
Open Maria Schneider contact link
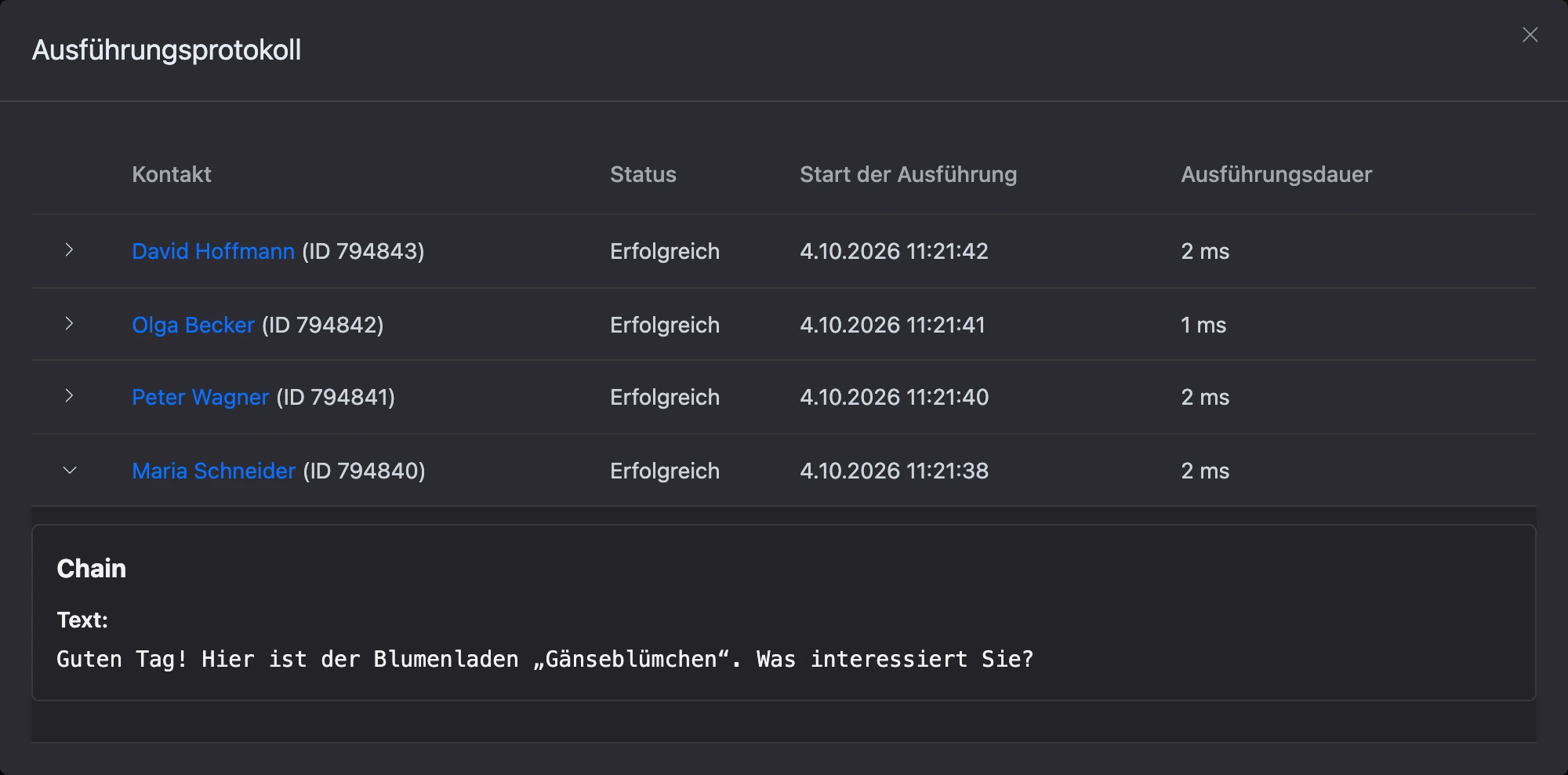tap(213, 471)
